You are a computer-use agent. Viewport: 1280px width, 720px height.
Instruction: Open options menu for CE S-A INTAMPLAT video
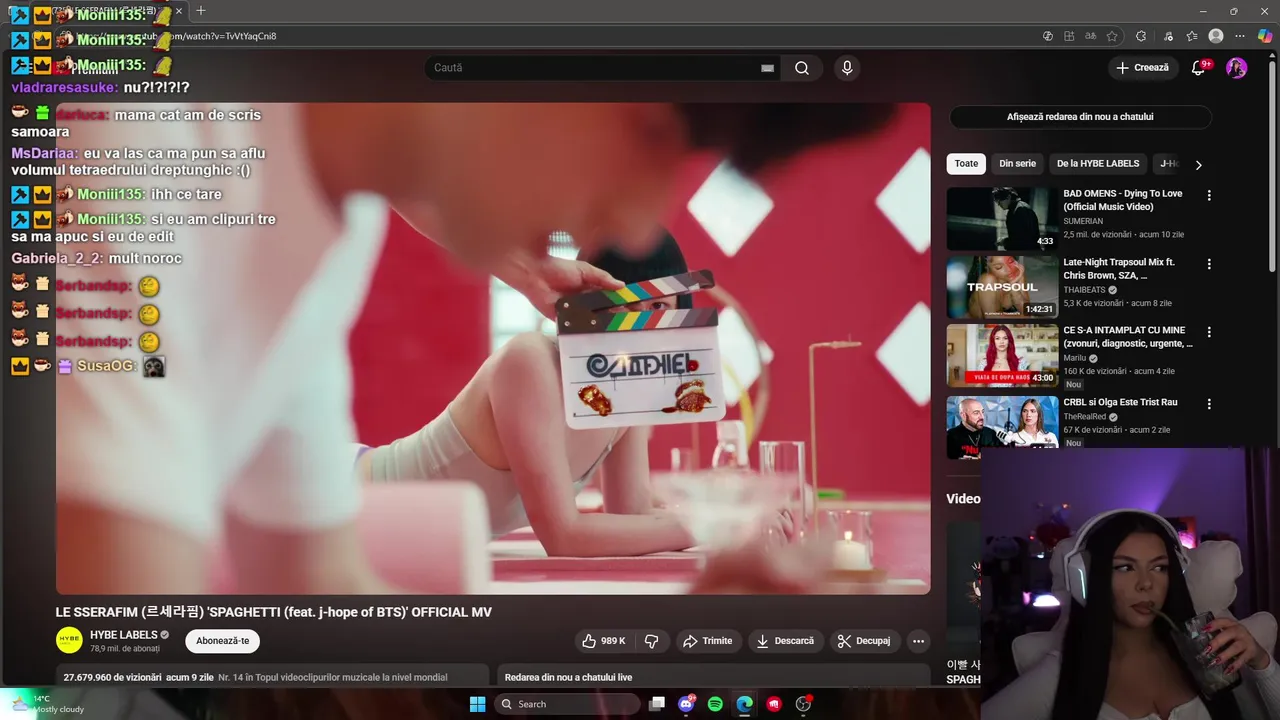click(x=1209, y=332)
